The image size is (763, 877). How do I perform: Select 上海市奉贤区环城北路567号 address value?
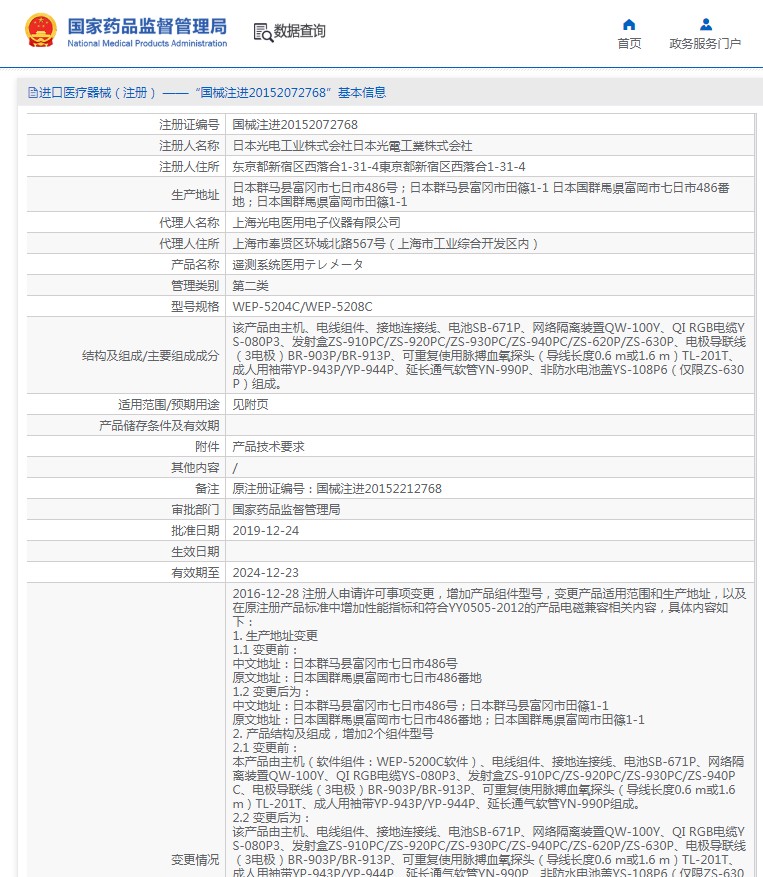[x=385, y=244]
